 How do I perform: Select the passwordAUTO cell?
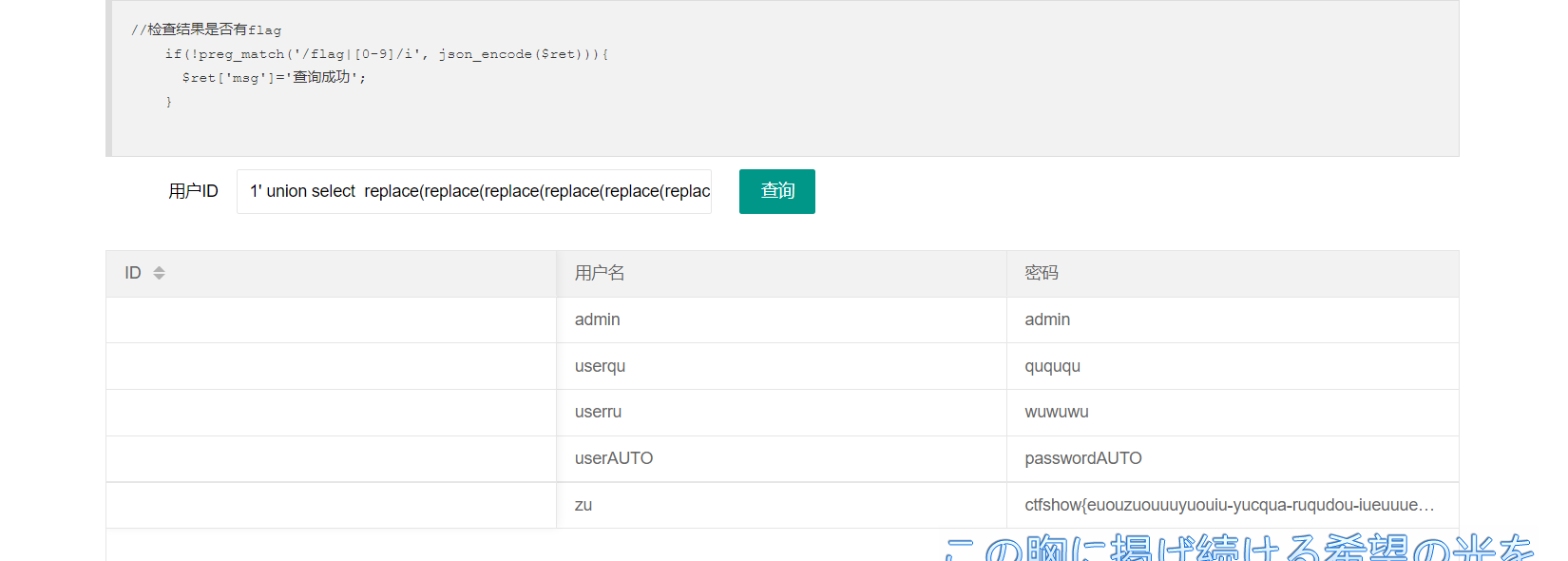1233,458
